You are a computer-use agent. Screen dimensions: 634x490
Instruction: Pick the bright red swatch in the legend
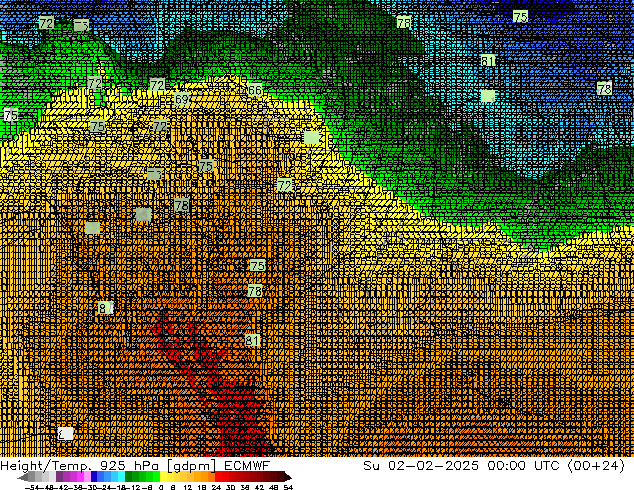(218, 477)
